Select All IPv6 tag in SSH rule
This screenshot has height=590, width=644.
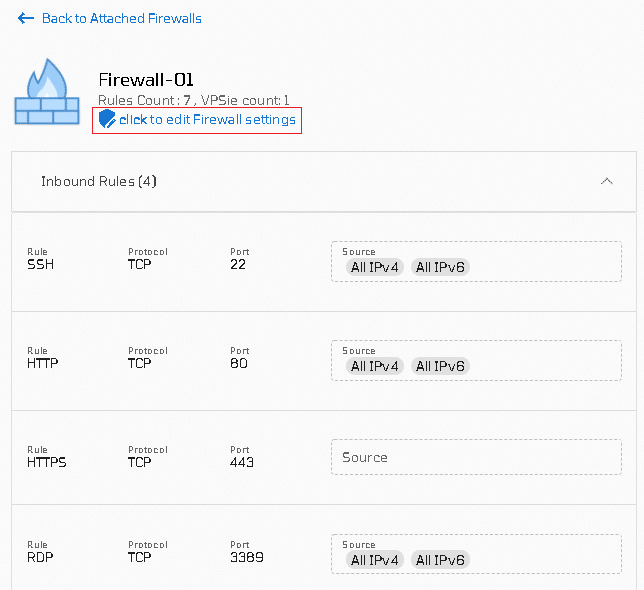tap(440, 267)
